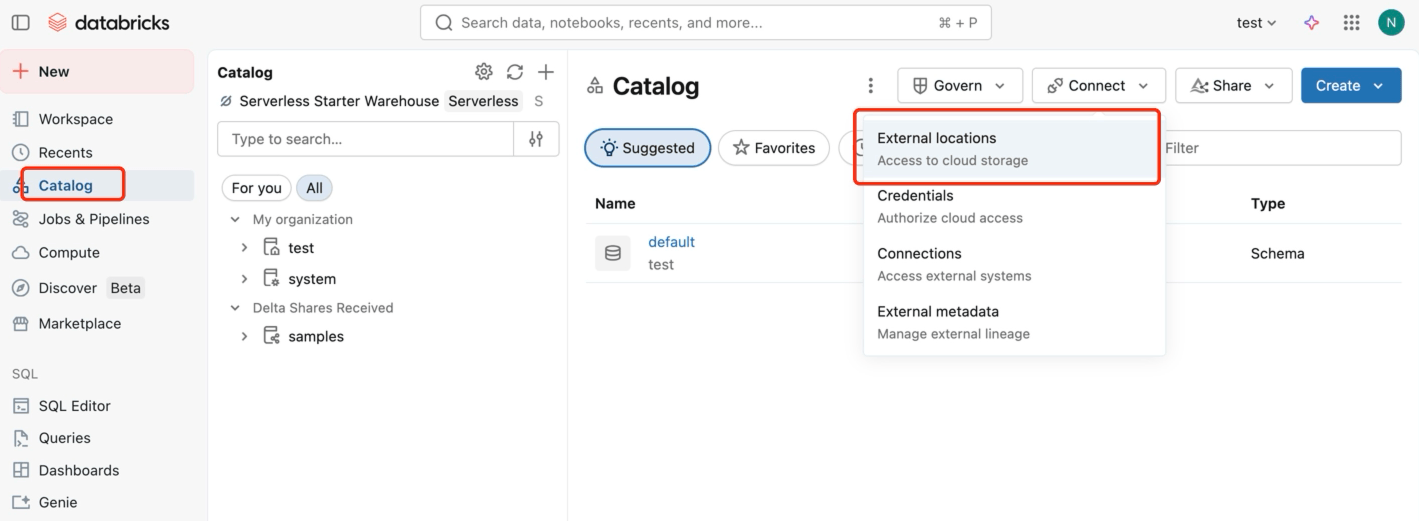Select the For you filter pill
The height and width of the screenshot is (521, 1419).
(257, 188)
